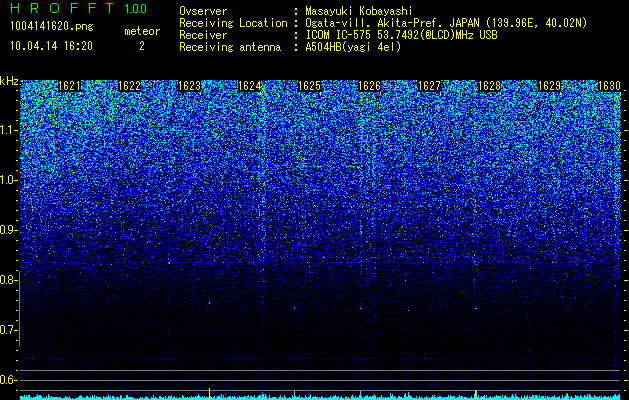
Task: Click the Ovserver field label
Action: pyautogui.click(x=203, y=11)
